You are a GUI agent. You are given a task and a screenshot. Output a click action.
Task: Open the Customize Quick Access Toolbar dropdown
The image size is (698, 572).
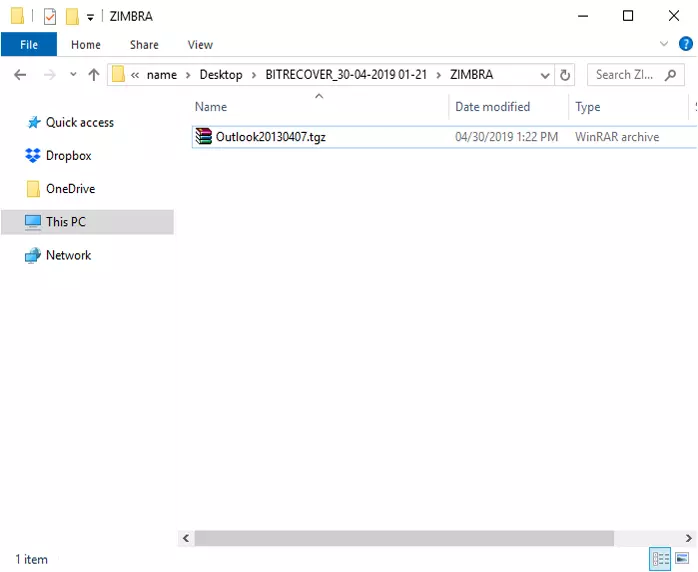point(90,17)
